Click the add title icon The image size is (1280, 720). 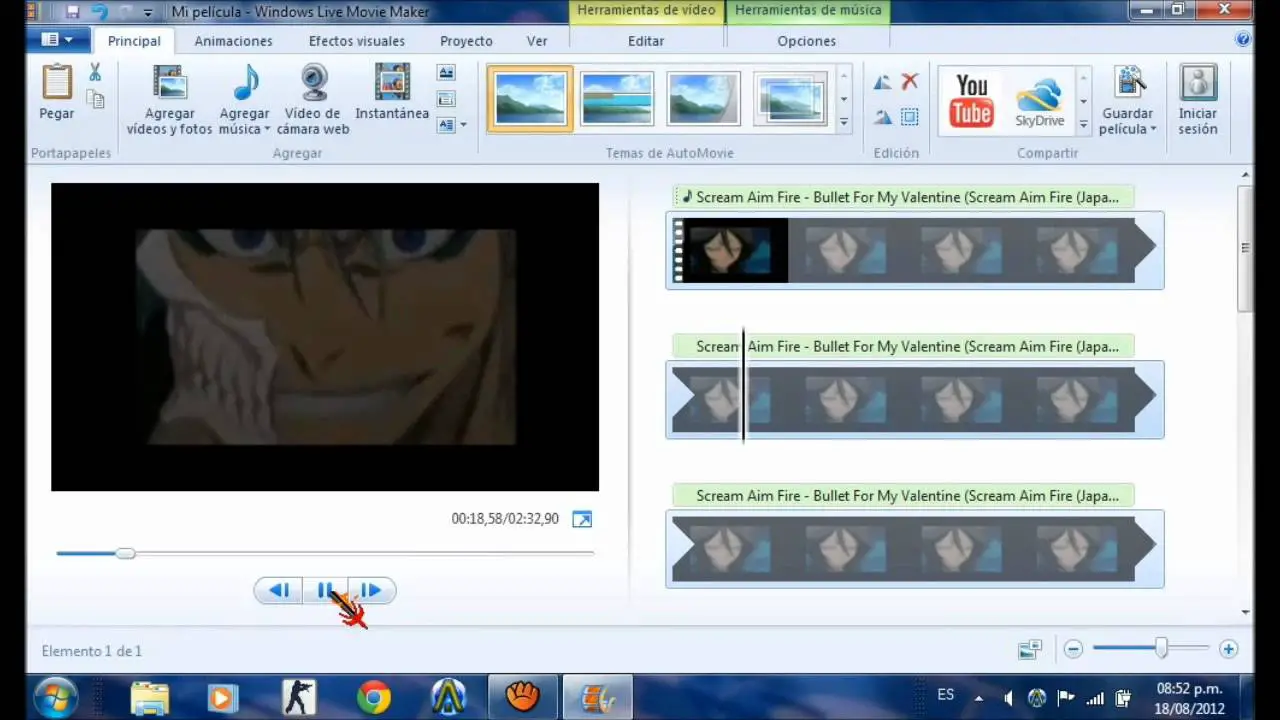tap(446, 73)
